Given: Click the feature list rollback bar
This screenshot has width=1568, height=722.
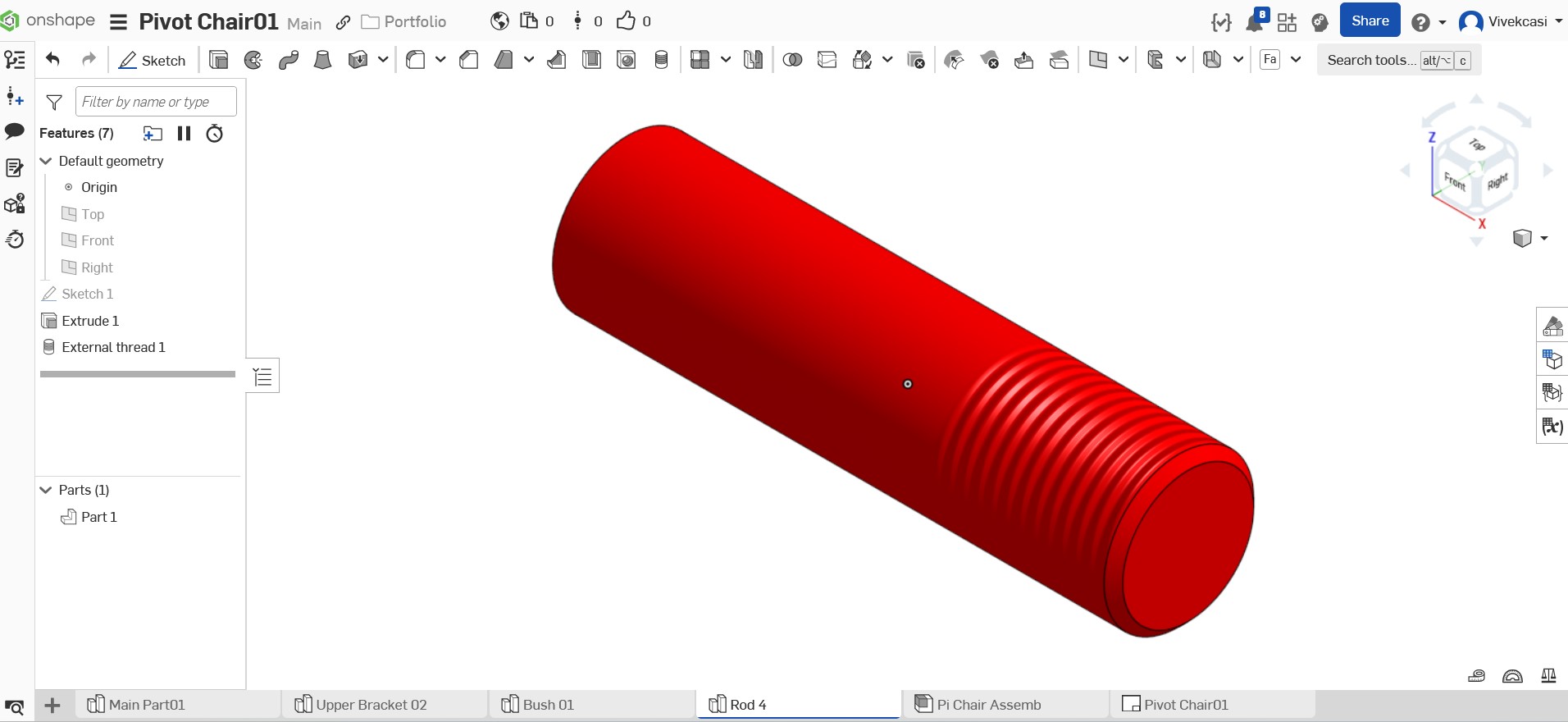Looking at the screenshot, I should coord(138,374).
